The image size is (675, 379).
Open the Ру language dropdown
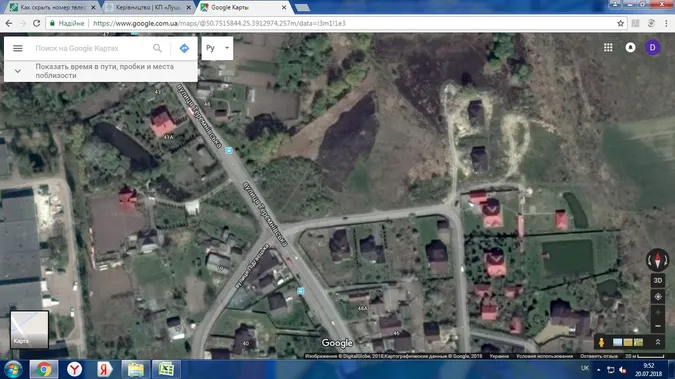217,48
